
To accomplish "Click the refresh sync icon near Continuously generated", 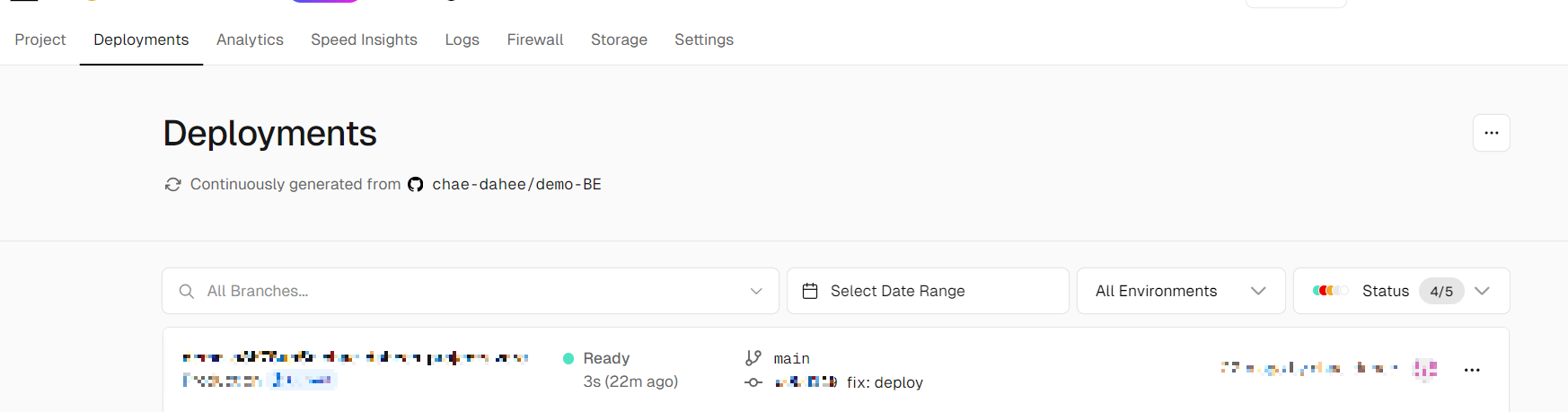I will click(x=172, y=184).
